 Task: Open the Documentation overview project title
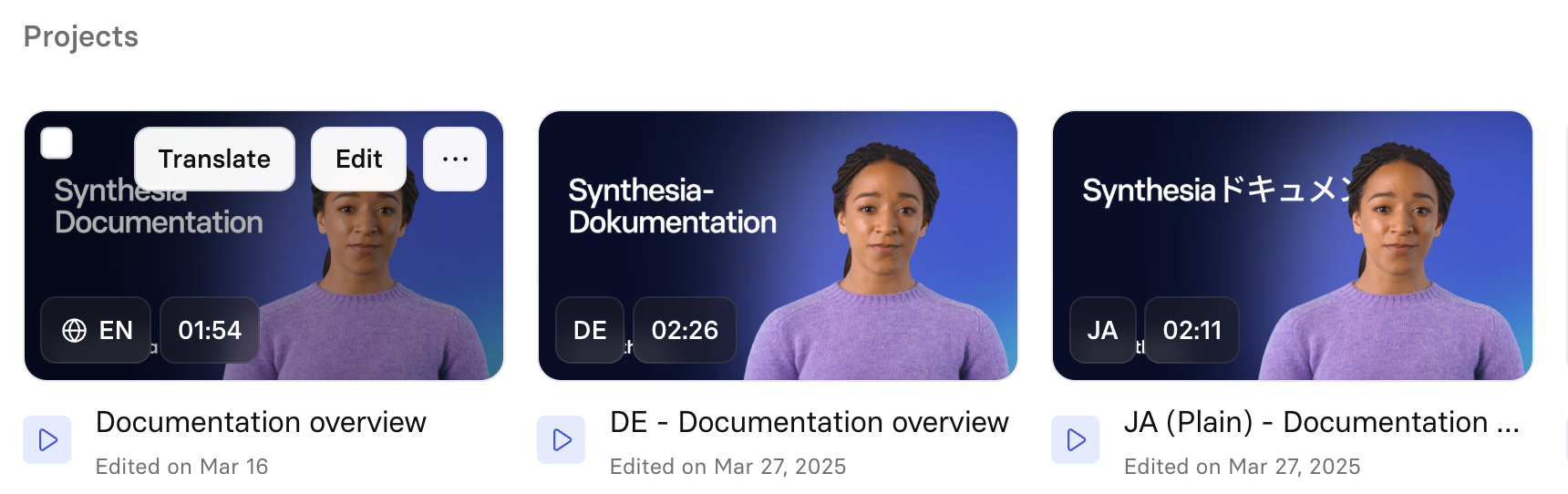(x=261, y=422)
